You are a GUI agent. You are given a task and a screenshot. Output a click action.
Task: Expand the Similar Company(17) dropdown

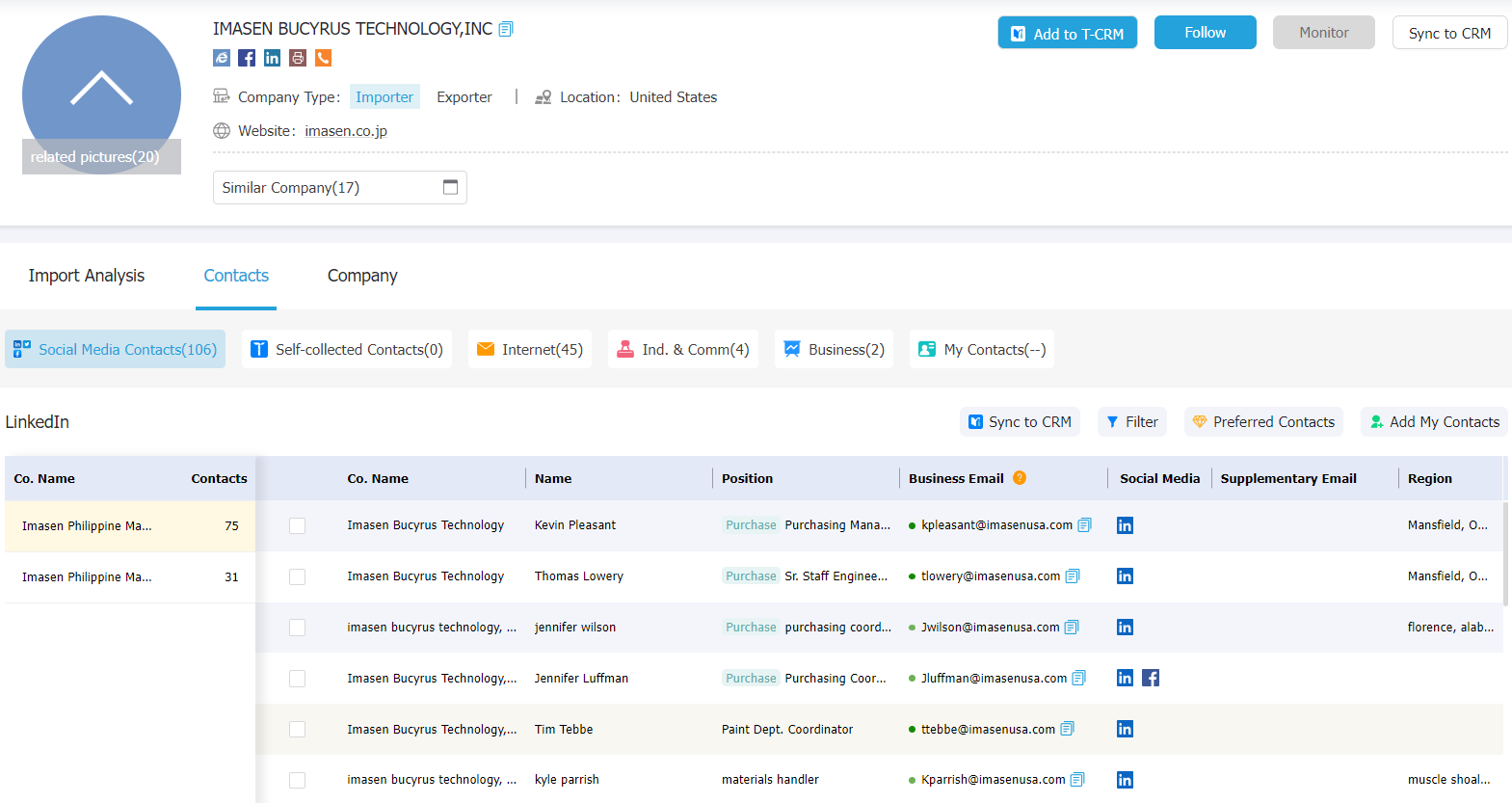pyautogui.click(x=340, y=188)
